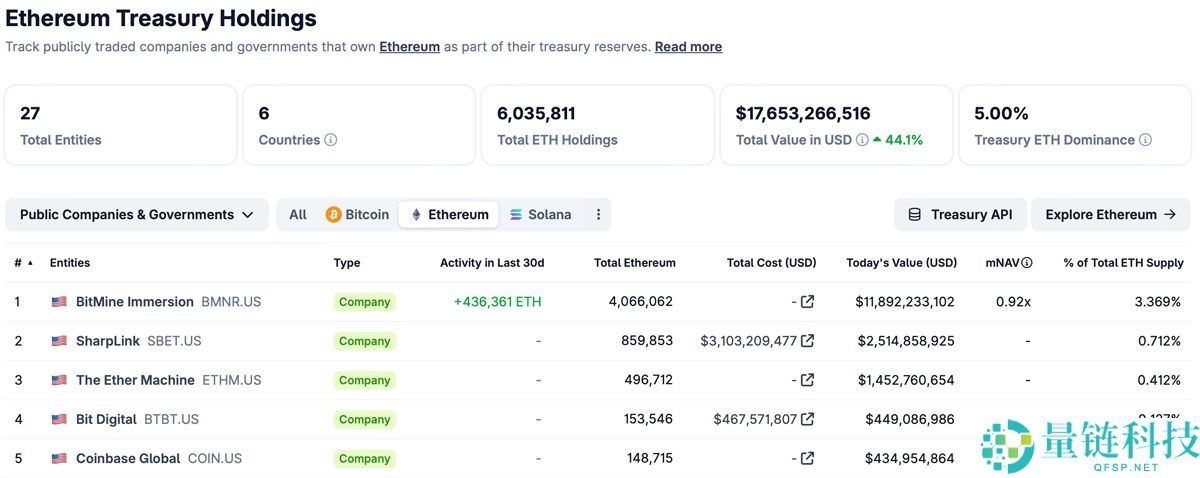Click the Entities column header

point(70,263)
